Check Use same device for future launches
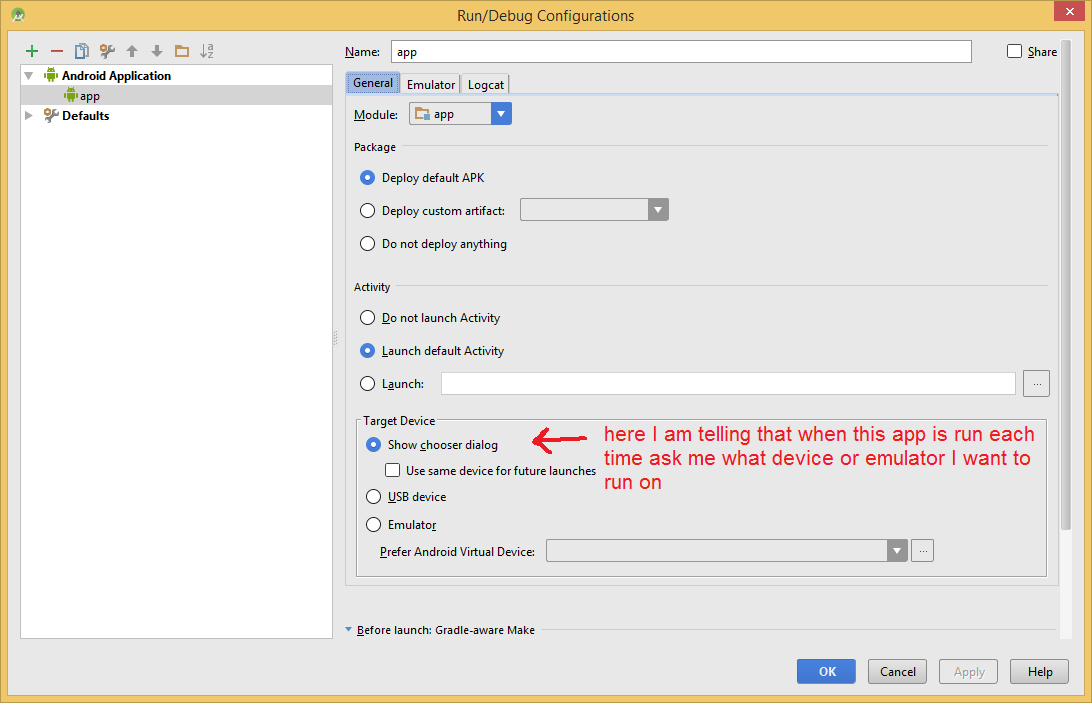The width and height of the screenshot is (1092, 703). pyautogui.click(x=393, y=470)
